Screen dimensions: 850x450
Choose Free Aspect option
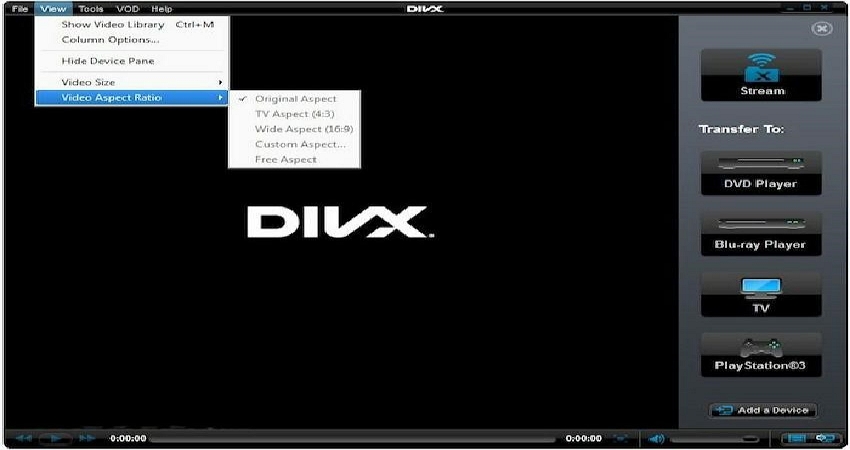tap(295, 159)
